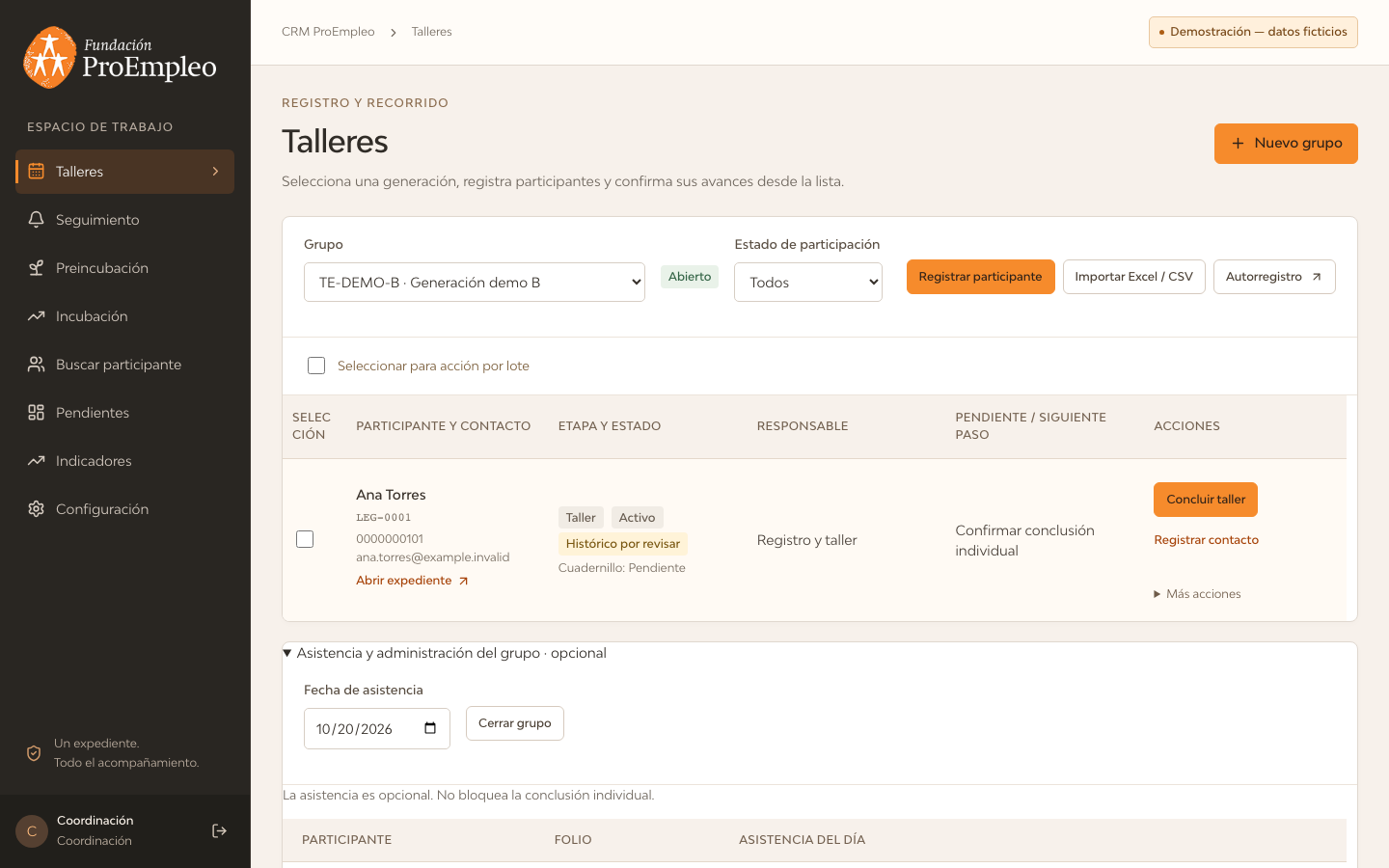Click the Indicadores trend icon
This screenshot has height=868, width=1389.
tap(37, 461)
